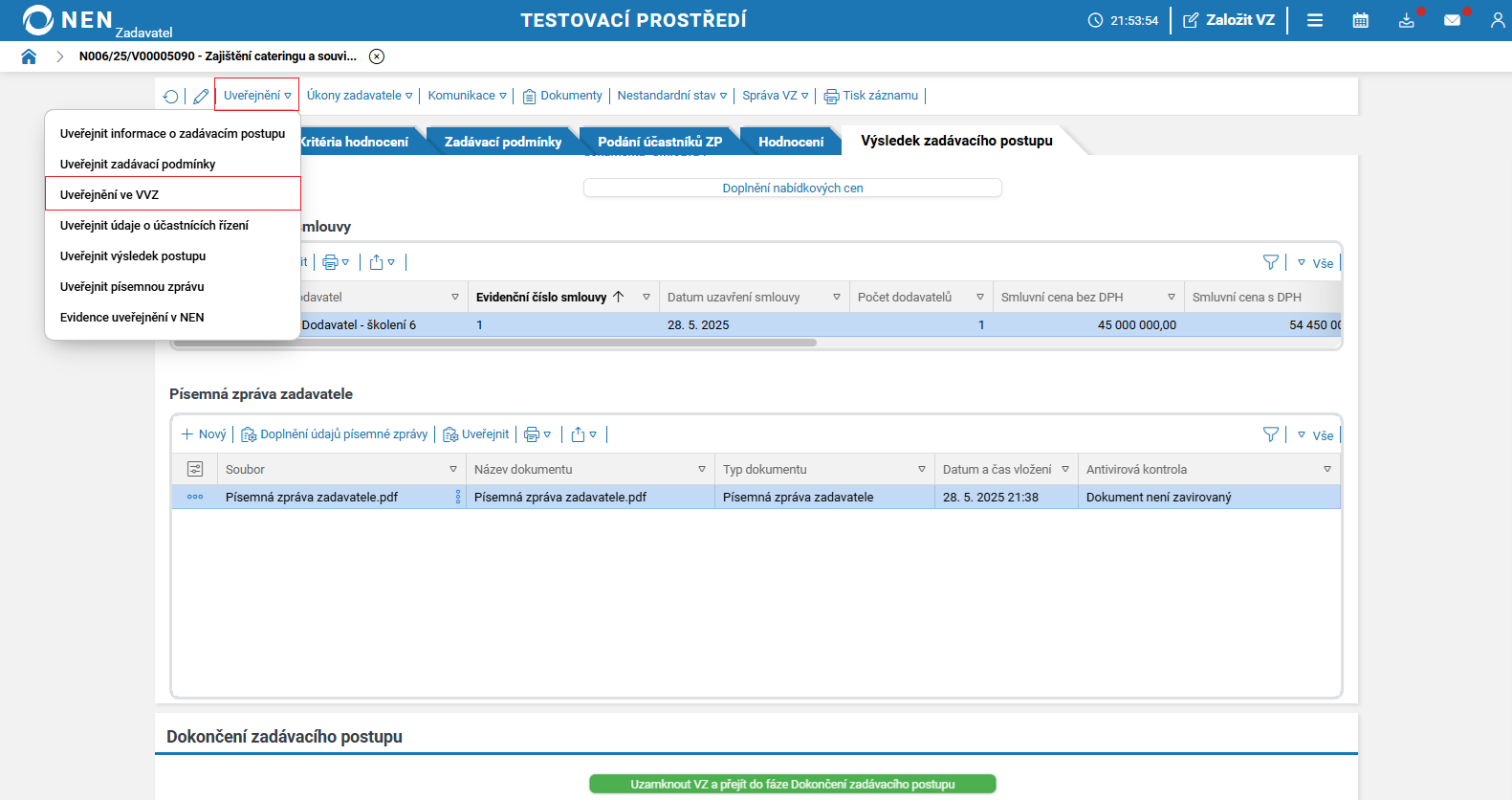Close the N006/25/V00005090 record tab
1512x800 pixels.
click(x=377, y=56)
